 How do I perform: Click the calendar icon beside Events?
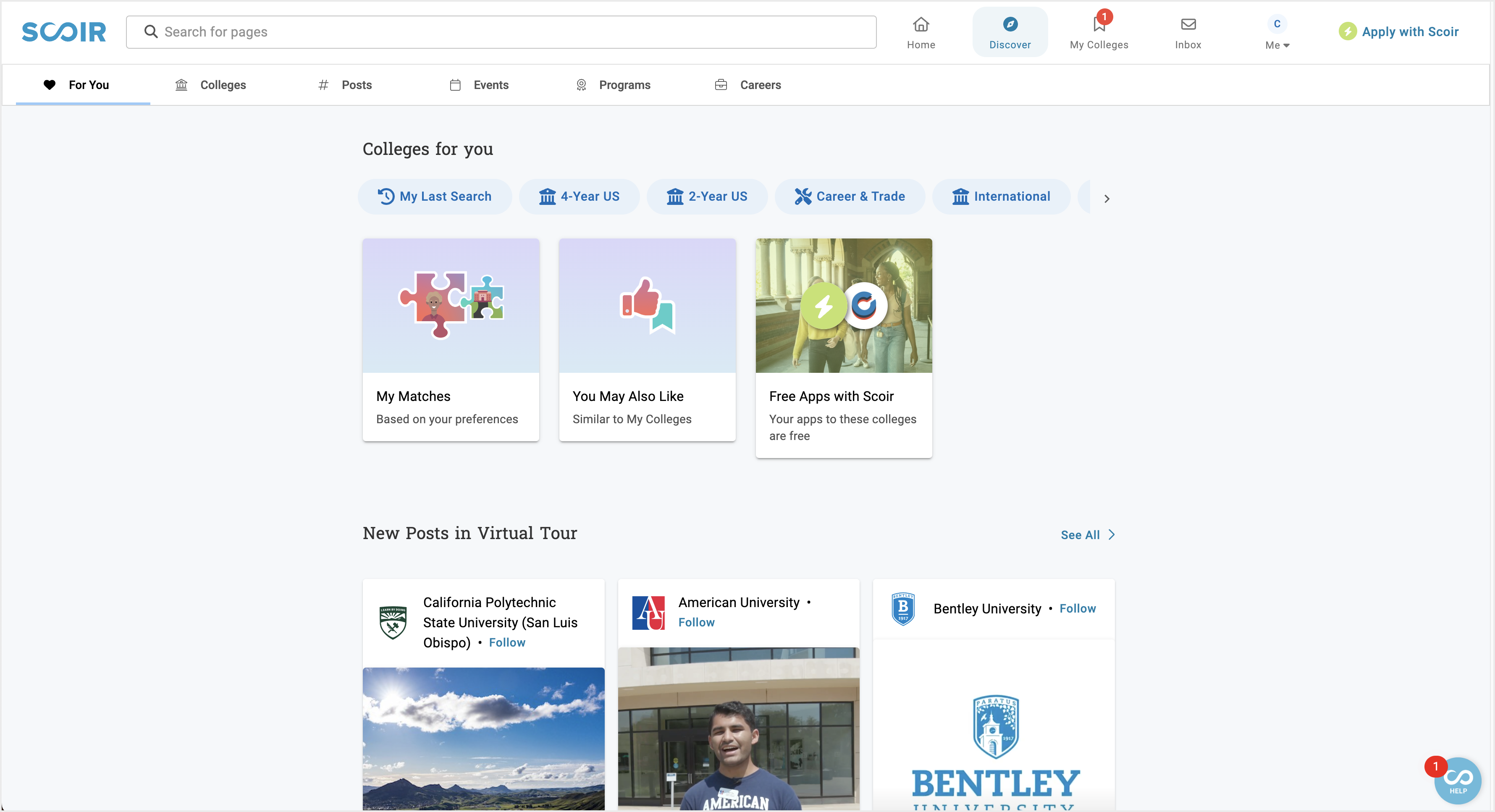click(x=455, y=85)
